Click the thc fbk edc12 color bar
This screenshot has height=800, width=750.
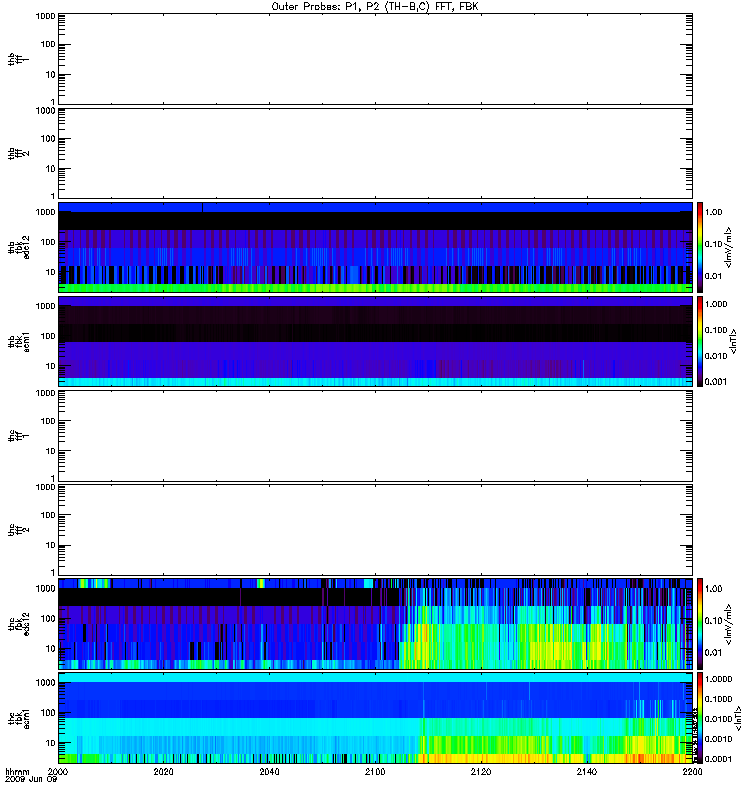coord(700,624)
